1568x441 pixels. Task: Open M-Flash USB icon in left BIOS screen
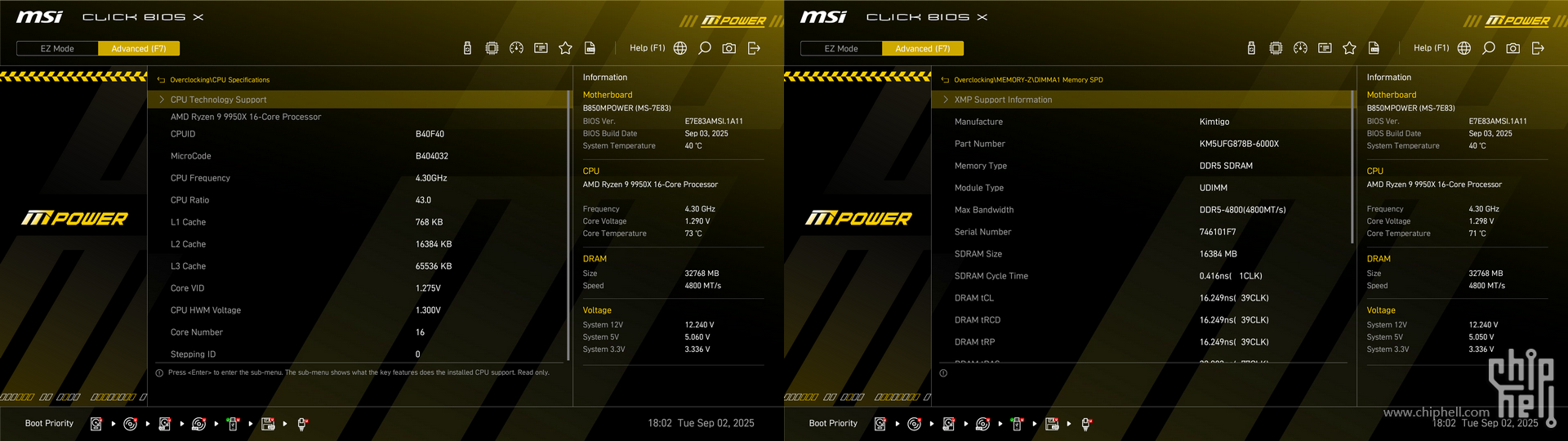[x=467, y=48]
